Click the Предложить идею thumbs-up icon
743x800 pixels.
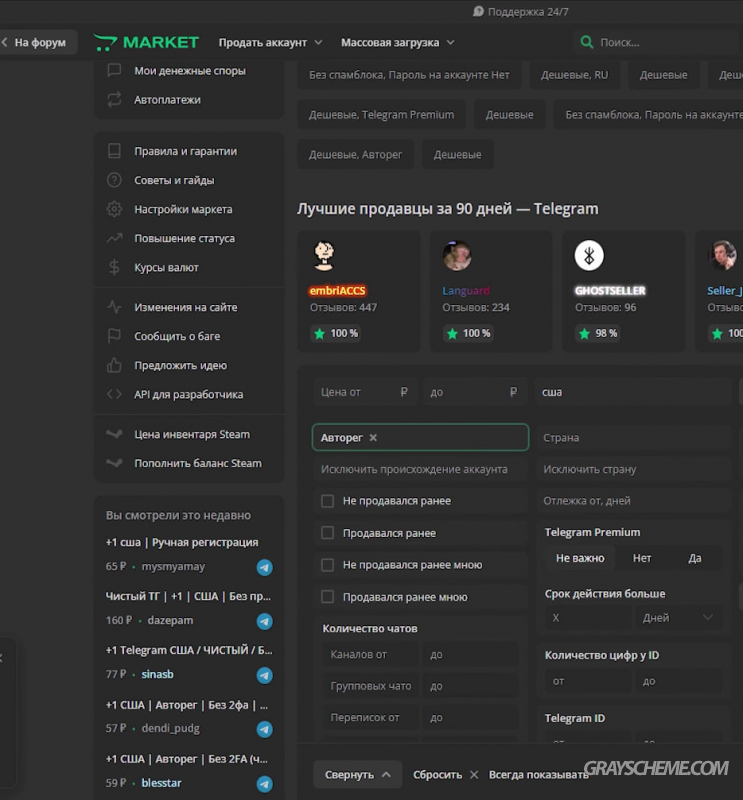point(114,365)
